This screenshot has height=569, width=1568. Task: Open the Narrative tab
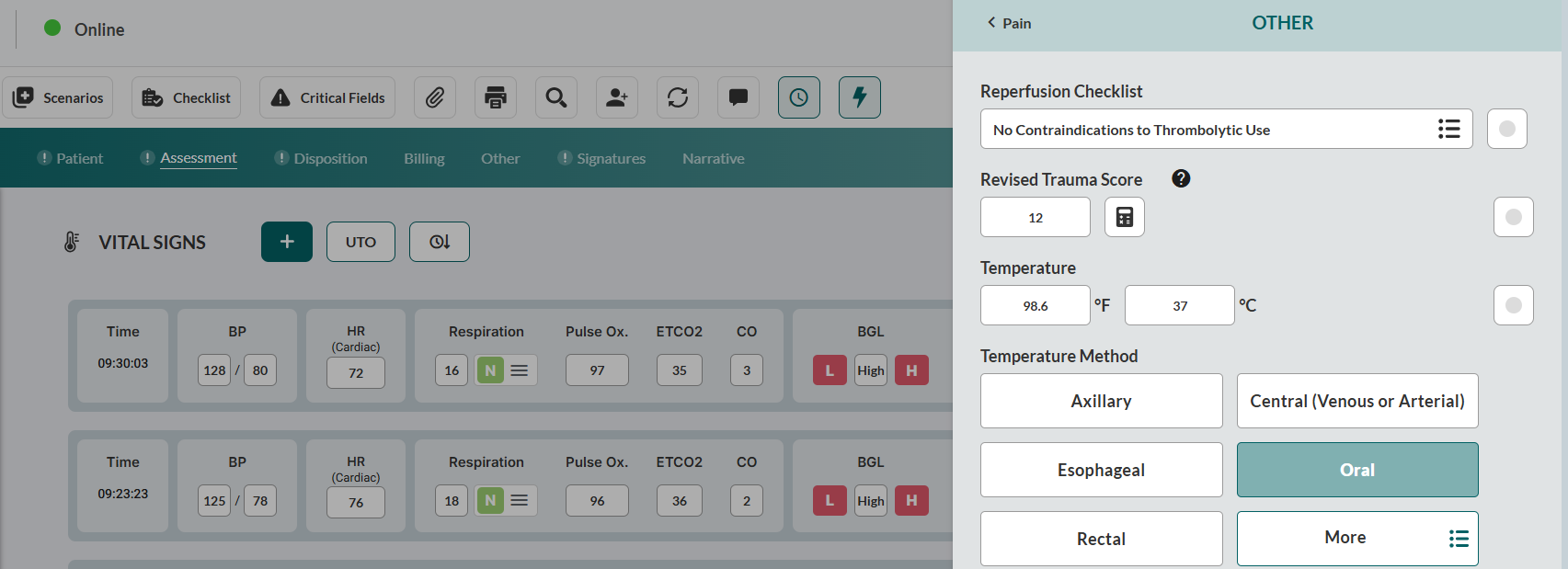(x=714, y=158)
